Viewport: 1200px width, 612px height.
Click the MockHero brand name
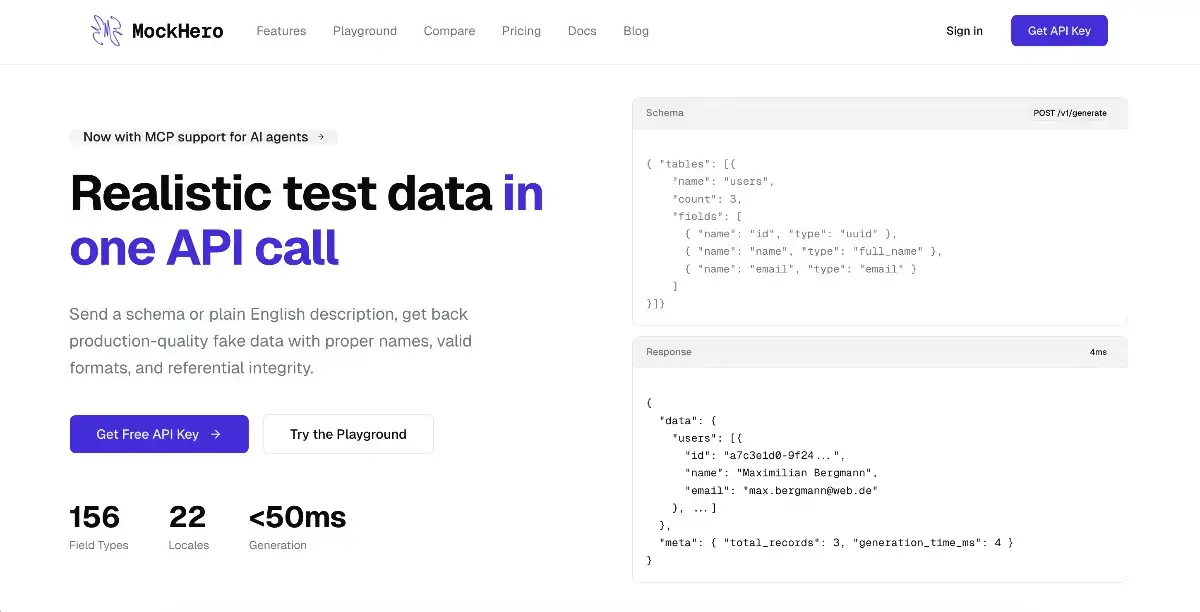point(178,31)
